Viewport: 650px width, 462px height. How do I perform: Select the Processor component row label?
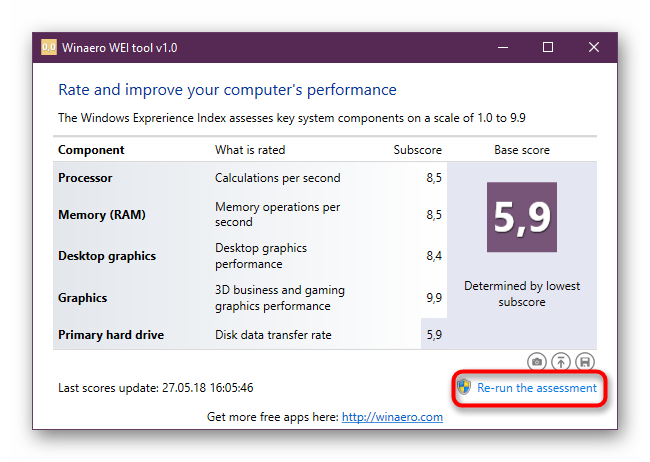pyautogui.click(x=85, y=178)
